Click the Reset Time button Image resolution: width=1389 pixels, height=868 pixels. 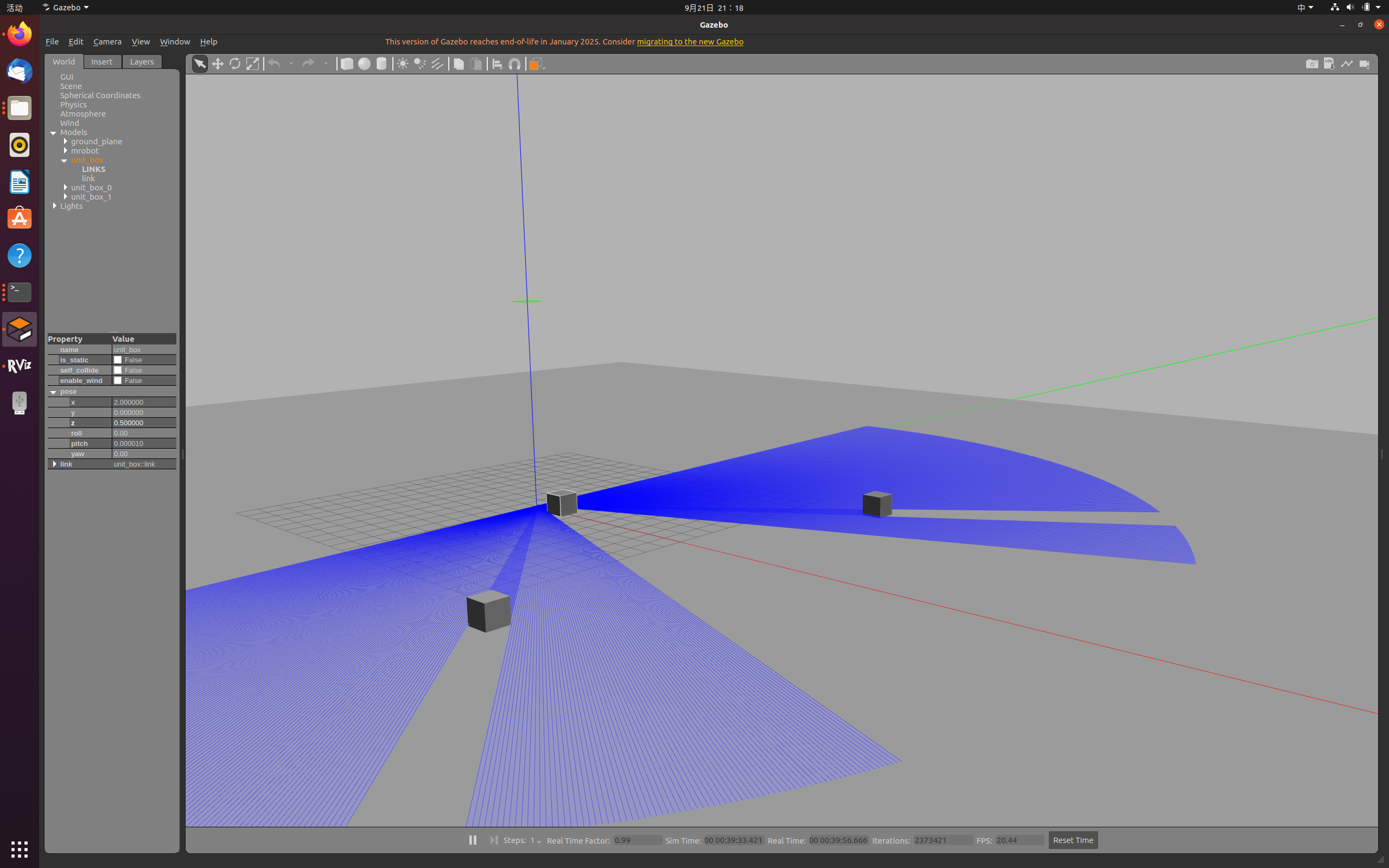click(1073, 840)
